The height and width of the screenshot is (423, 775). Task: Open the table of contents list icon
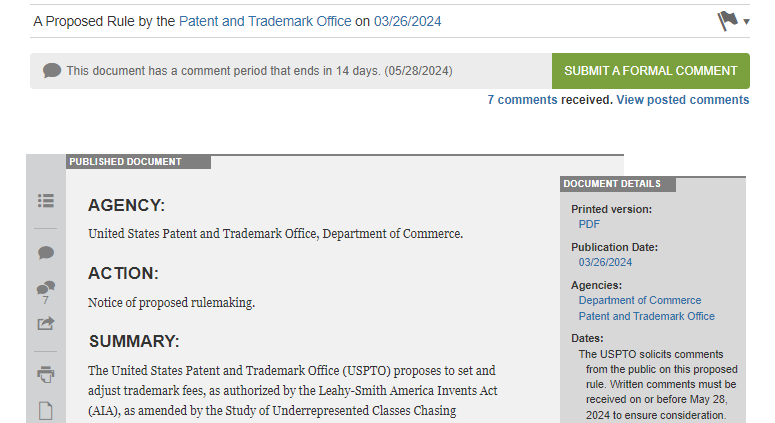45,201
